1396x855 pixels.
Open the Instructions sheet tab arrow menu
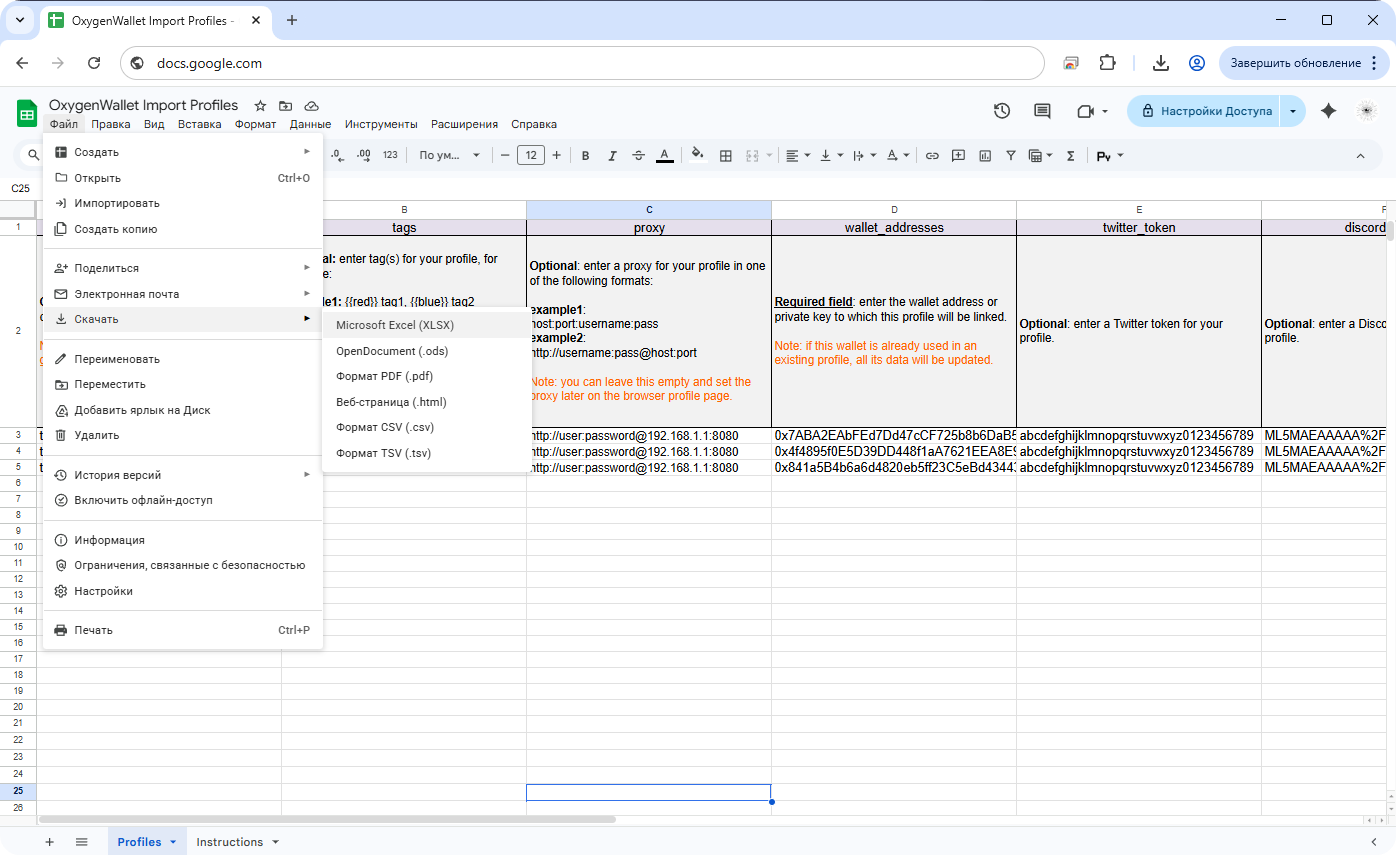pyautogui.click(x=275, y=842)
